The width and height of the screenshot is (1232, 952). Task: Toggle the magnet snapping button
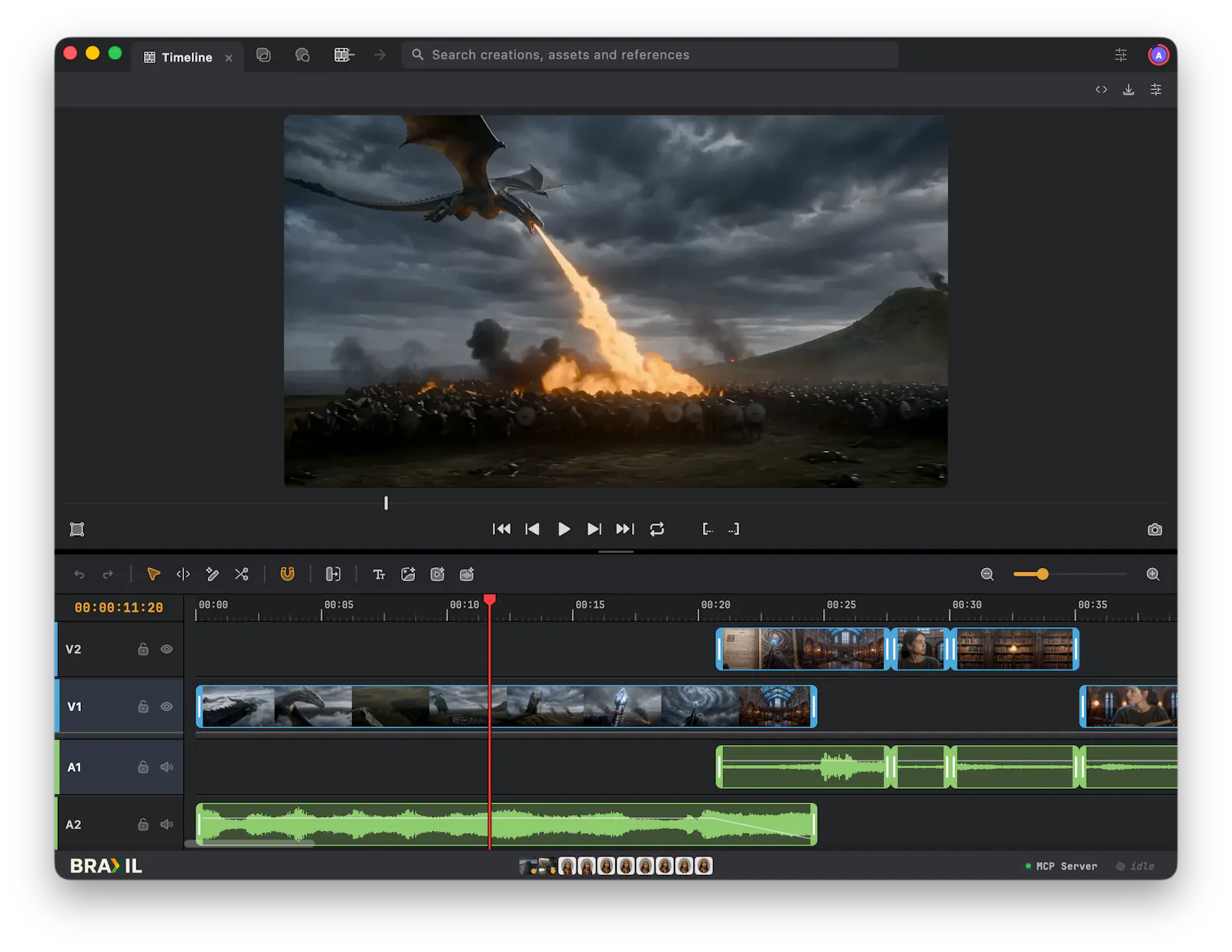pos(287,574)
